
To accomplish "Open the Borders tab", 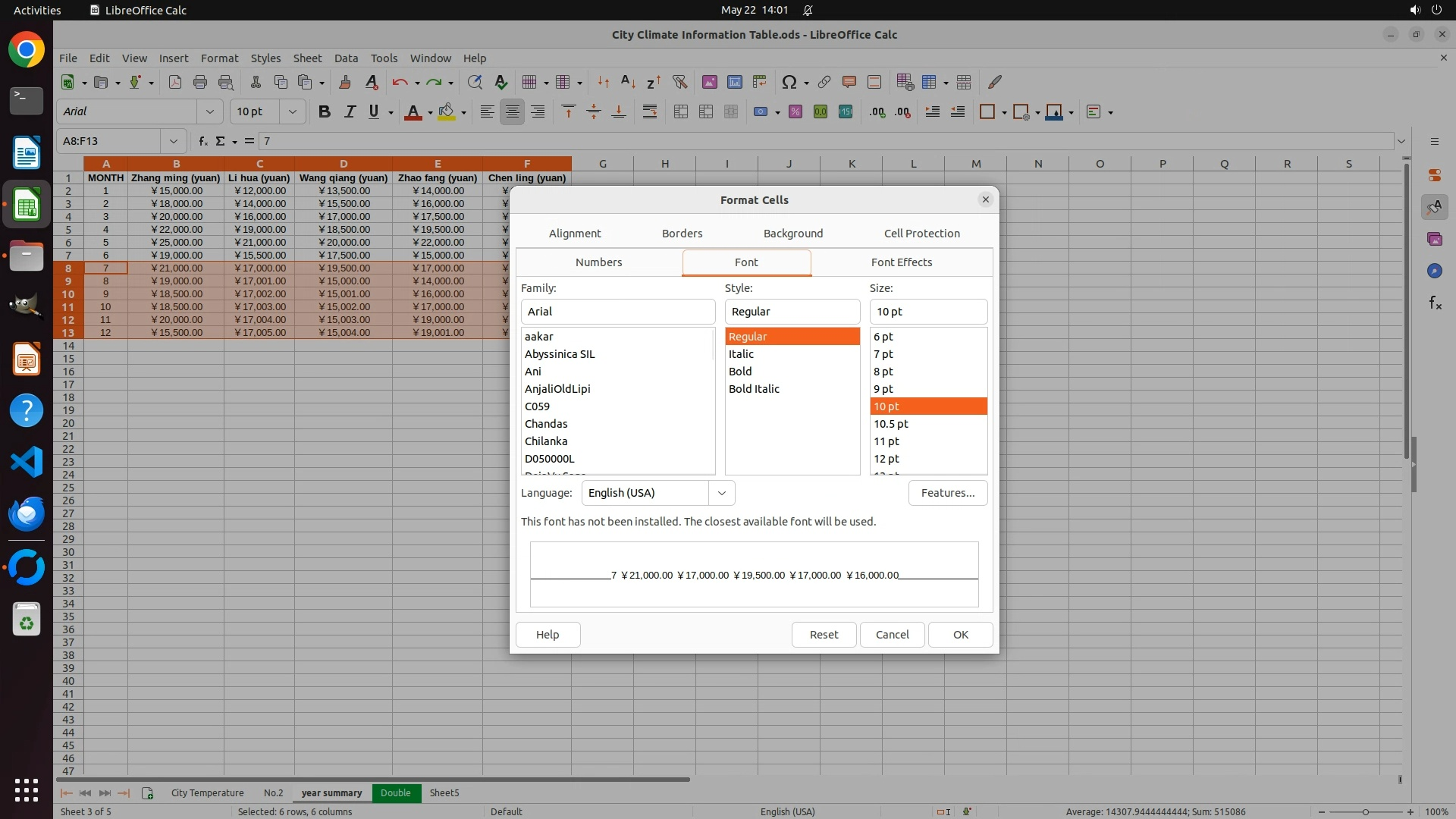I will click(682, 234).
